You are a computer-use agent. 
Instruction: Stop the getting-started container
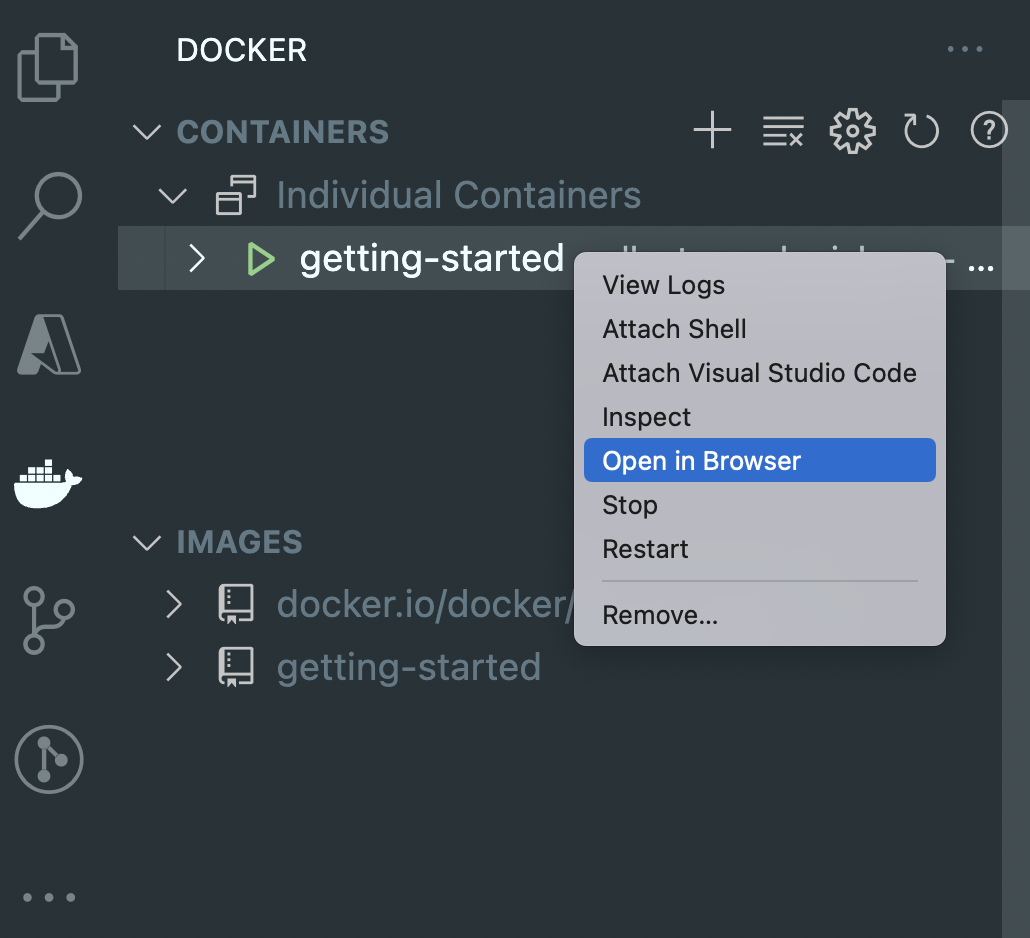[629, 505]
